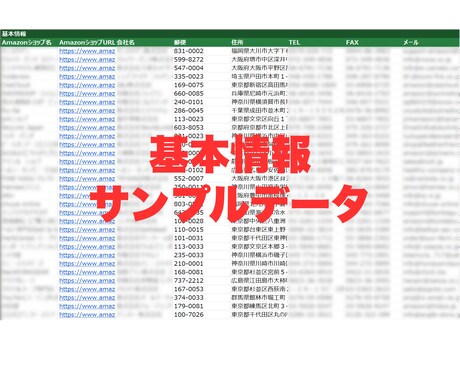
Task: Select address cell 東京都杉並区西荻南
Action: pyautogui.click(x=259, y=289)
